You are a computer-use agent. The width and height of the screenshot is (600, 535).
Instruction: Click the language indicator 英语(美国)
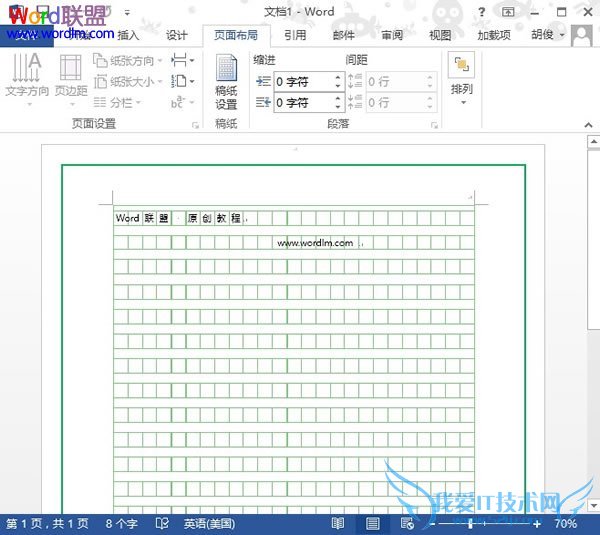coord(209,524)
